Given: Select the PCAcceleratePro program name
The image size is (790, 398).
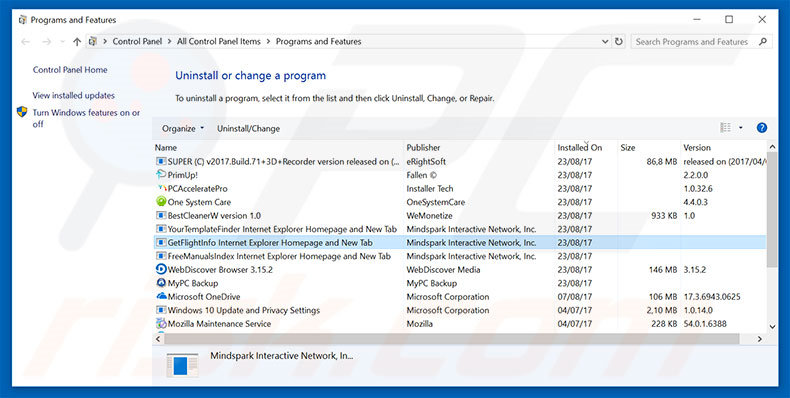Looking at the screenshot, I should [198, 188].
